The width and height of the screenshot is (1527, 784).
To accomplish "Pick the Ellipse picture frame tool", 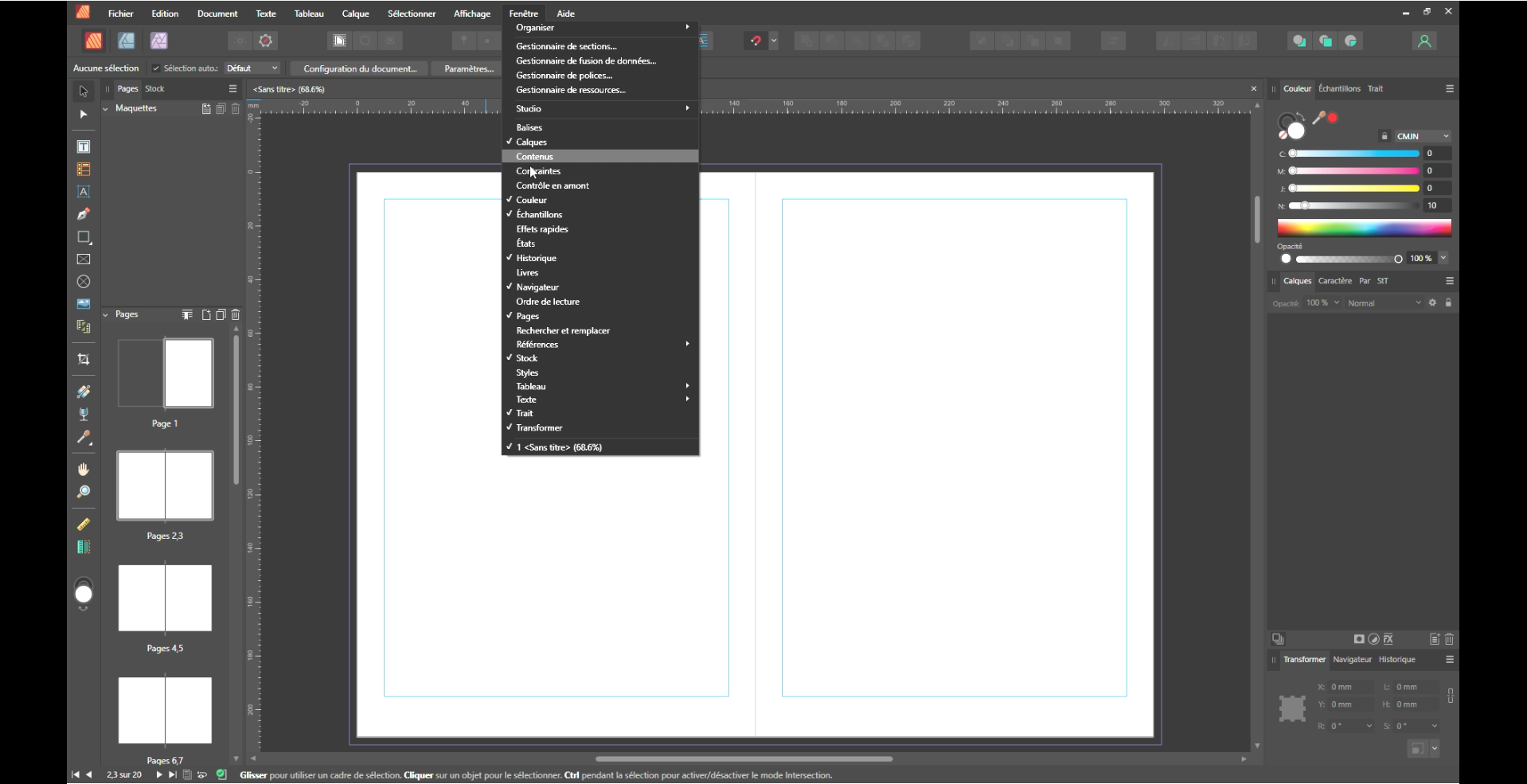I will coord(84,282).
